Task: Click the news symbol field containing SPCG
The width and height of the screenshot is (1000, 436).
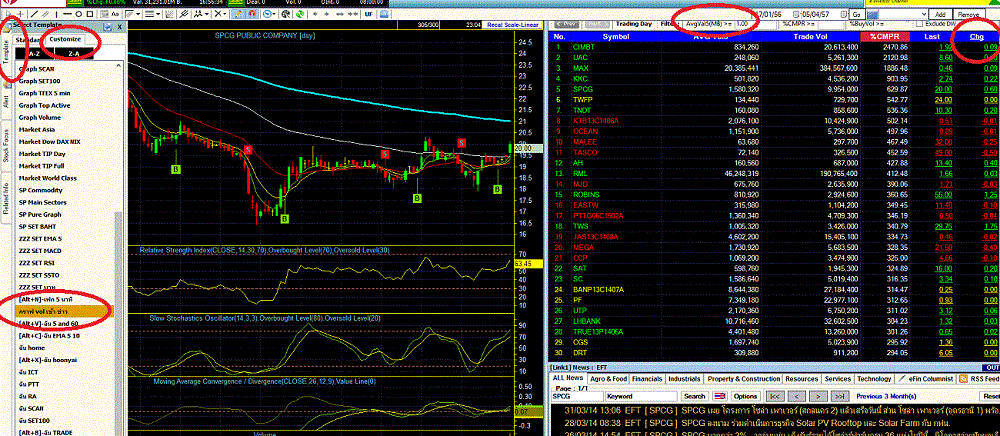Action: pos(577,396)
